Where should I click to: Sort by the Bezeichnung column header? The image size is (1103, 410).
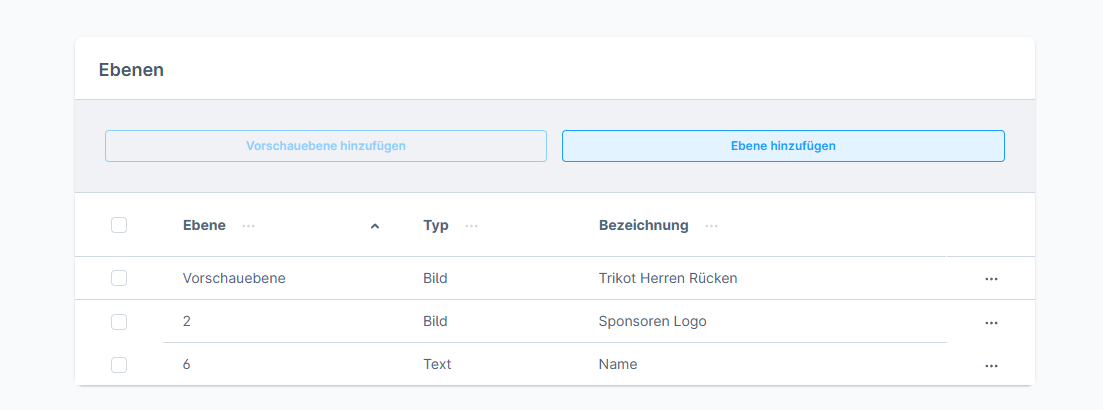click(643, 225)
